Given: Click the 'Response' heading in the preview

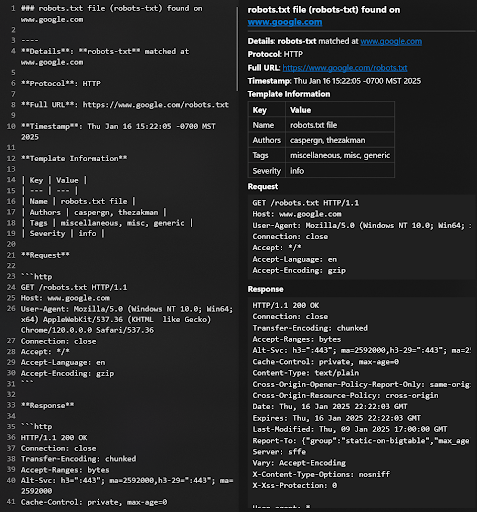Looking at the screenshot, I should coord(265,289).
